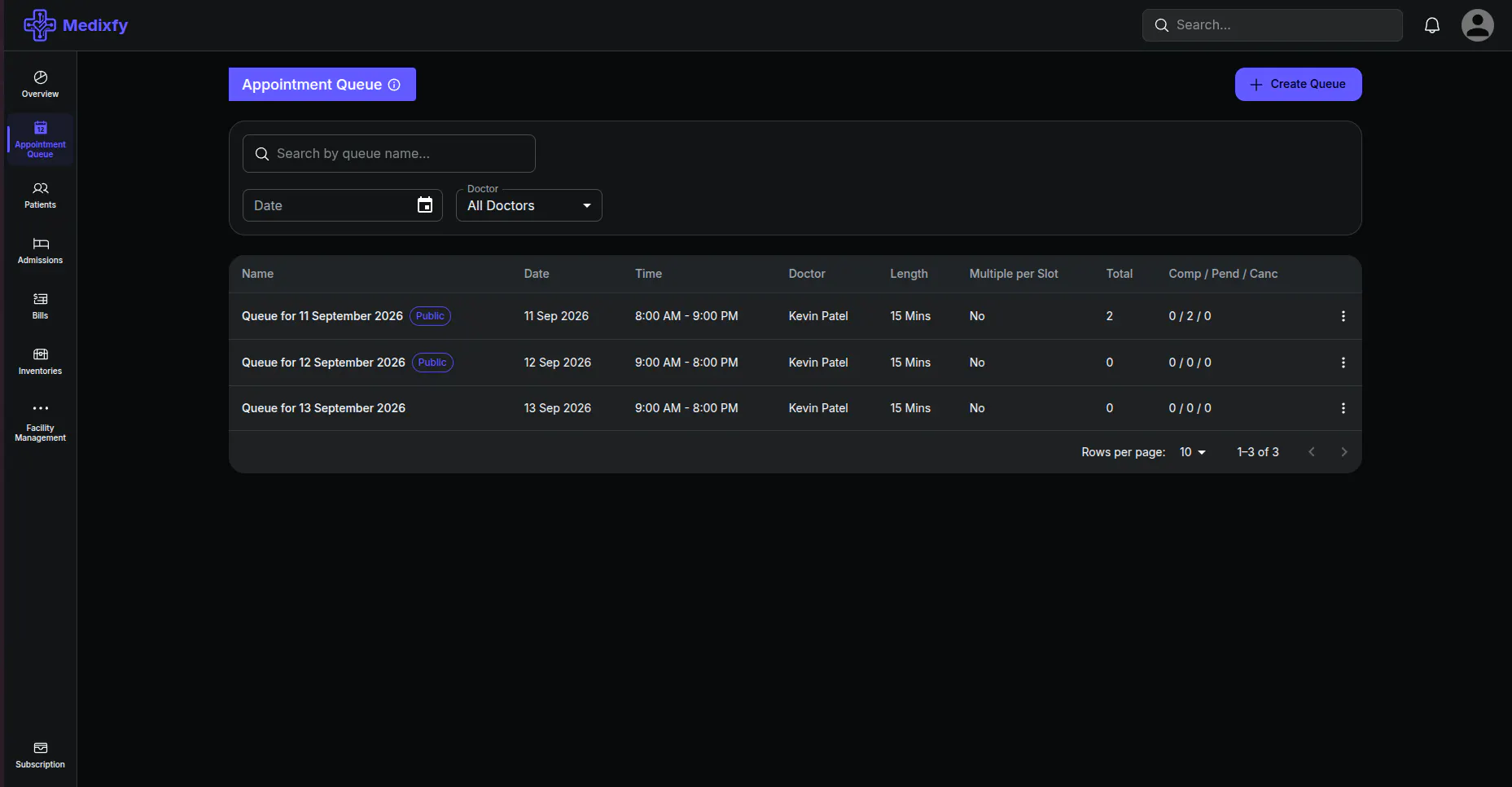This screenshot has height=787, width=1512.
Task: Click the Doctor column header
Action: pyautogui.click(x=807, y=274)
